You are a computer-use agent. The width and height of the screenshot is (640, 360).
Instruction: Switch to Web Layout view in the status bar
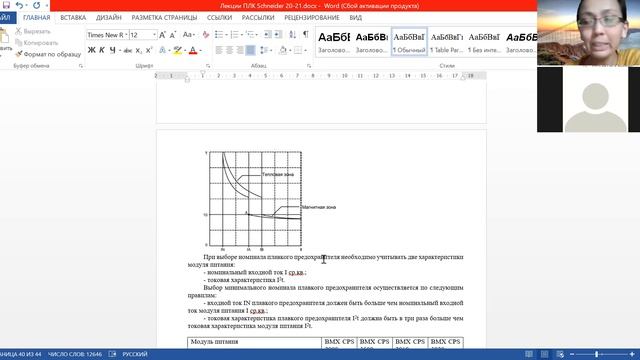click(x=560, y=354)
